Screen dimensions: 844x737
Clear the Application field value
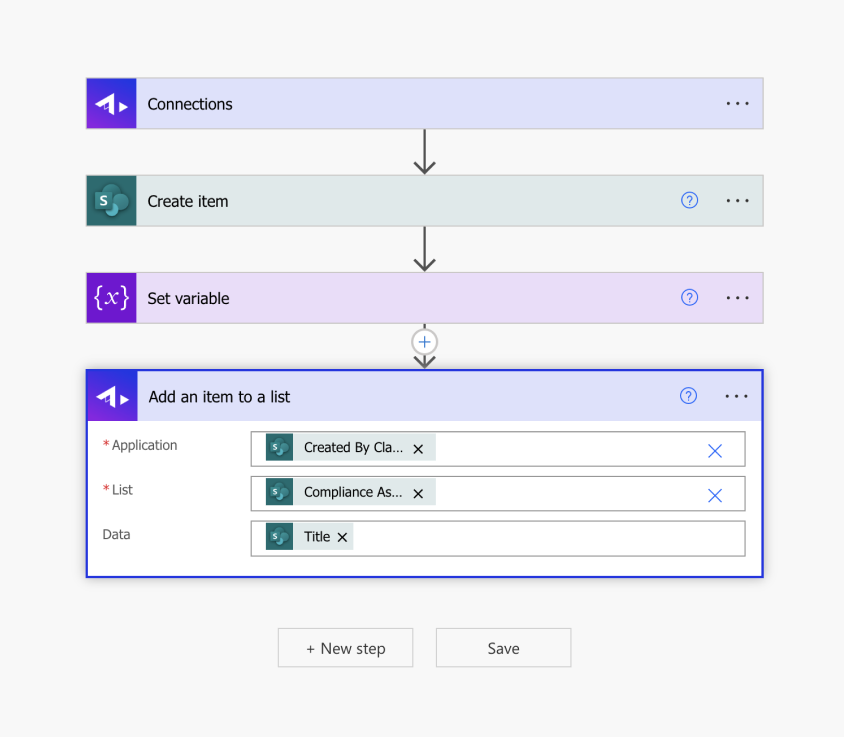[x=715, y=450]
